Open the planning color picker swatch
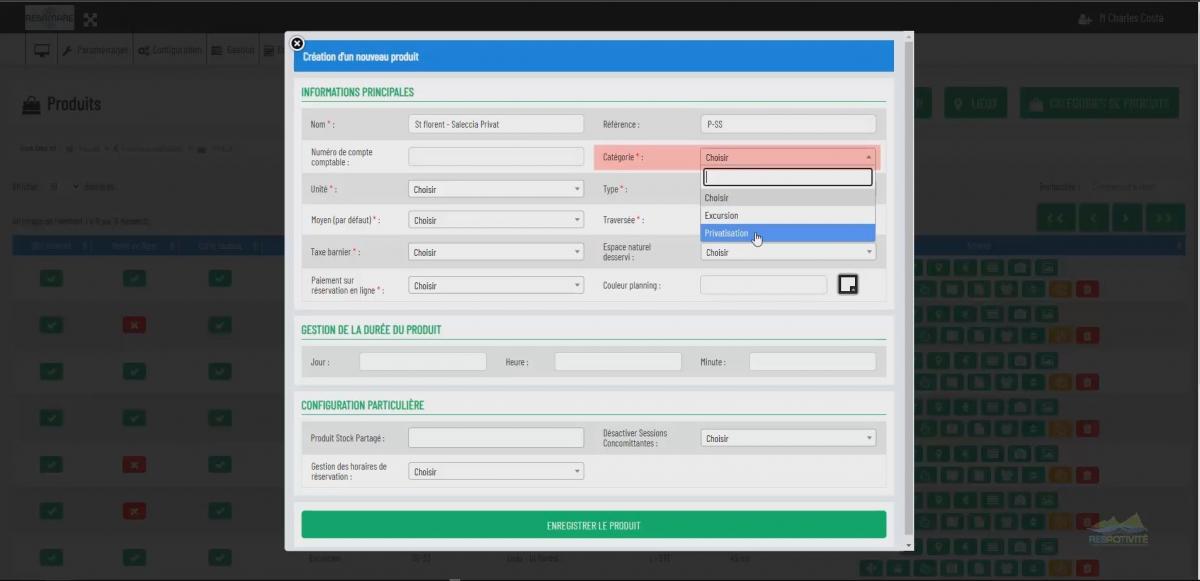This screenshot has width=1200, height=581. 847,285
